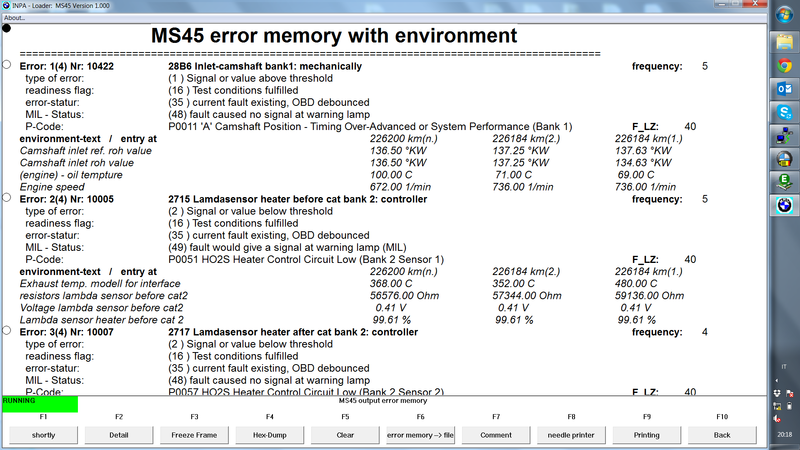The width and height of the screenshot is (800, 450).
Task: Select the BMW INPA taskbar icon
Action: coord(784,205)
